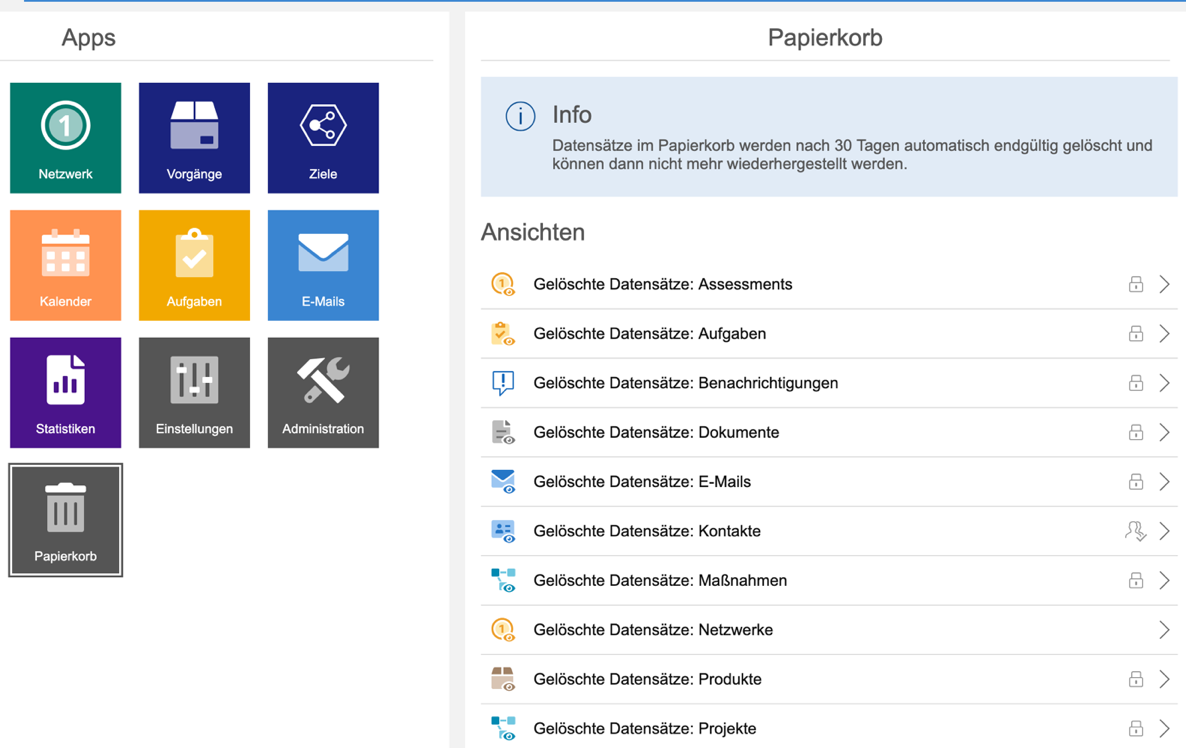Expand chevron for Gelöschte Datensätze: Netzwerke

pyautogui.click(x=1164, y=630)
